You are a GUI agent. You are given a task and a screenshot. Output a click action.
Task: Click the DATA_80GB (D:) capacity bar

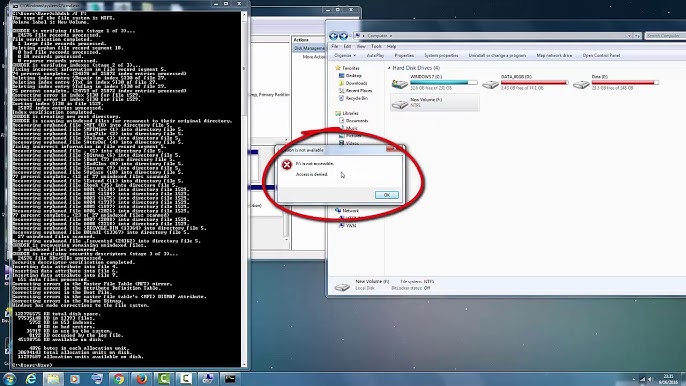tap(534, 82)
